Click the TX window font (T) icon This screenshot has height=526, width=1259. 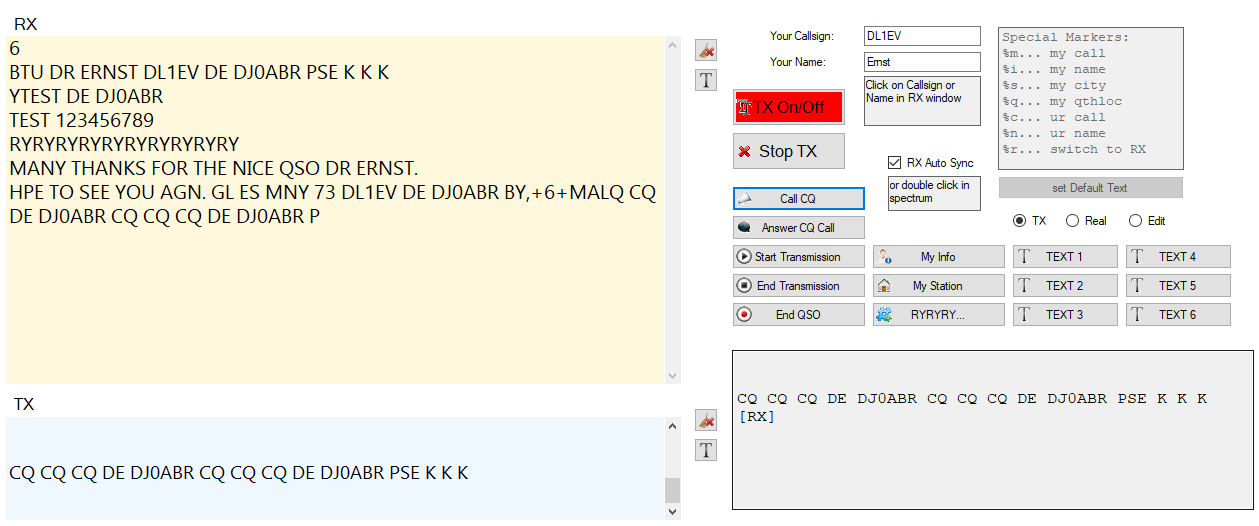(x=706, y=450)
